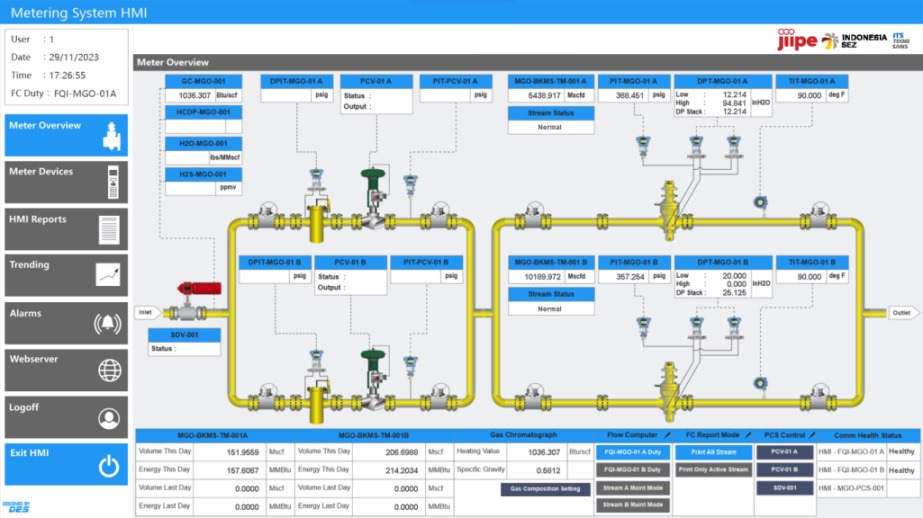Open the Meter Devices page

pos(66,181)
